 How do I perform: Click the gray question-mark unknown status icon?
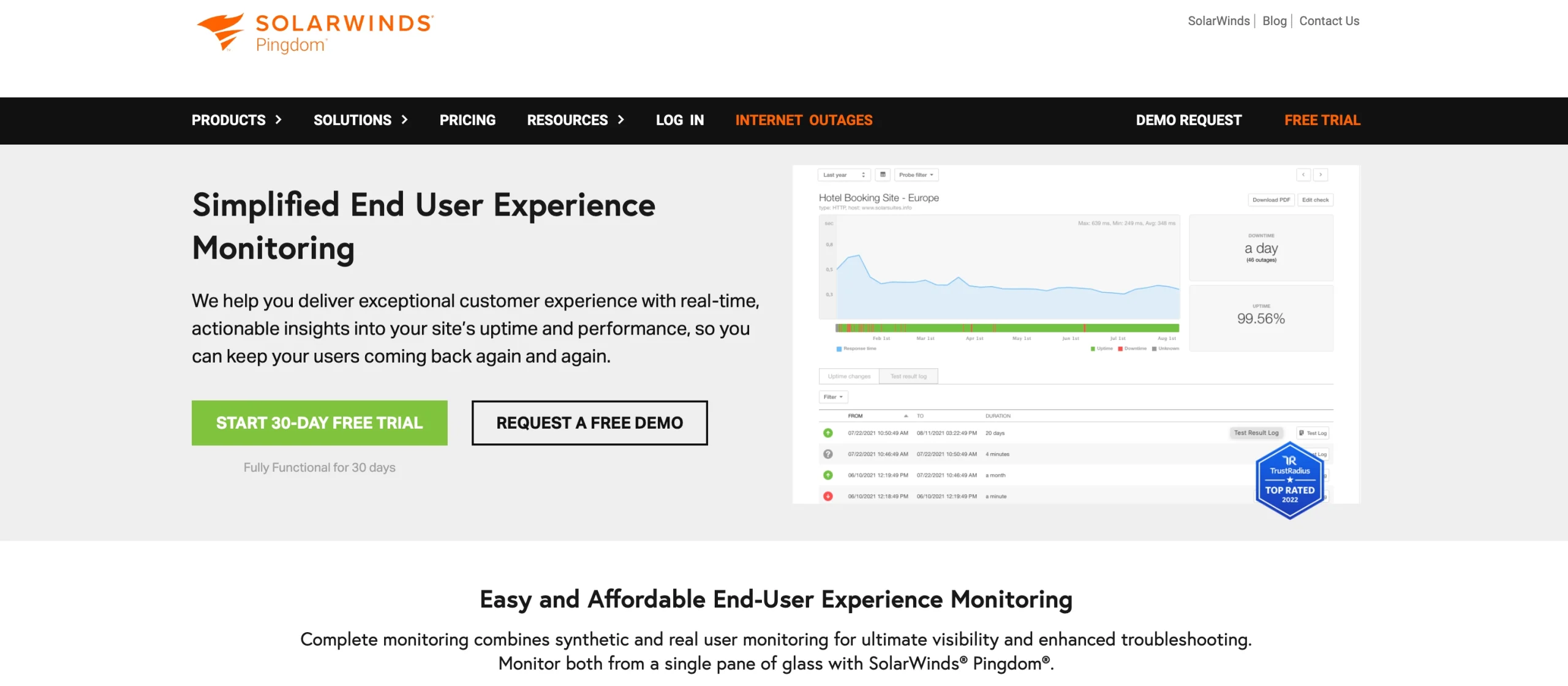pos(828,454)
